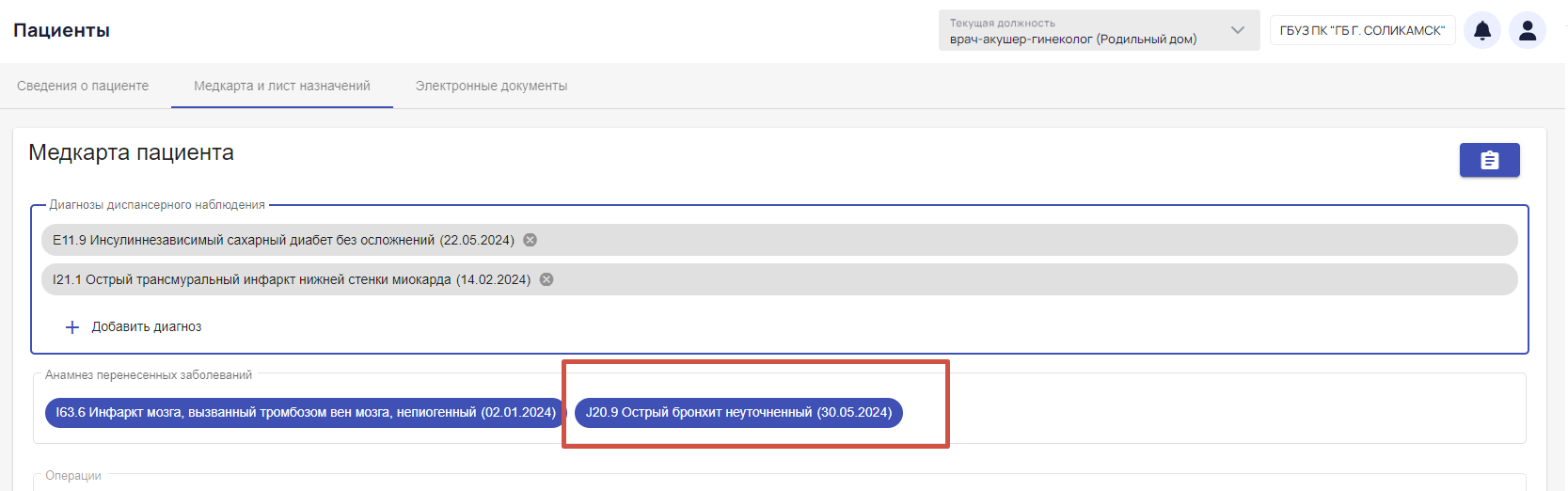Remove the I21.1 infarction diagnosis chip
This screenshot has height=491, width=1568.
[x=546, y=279]
